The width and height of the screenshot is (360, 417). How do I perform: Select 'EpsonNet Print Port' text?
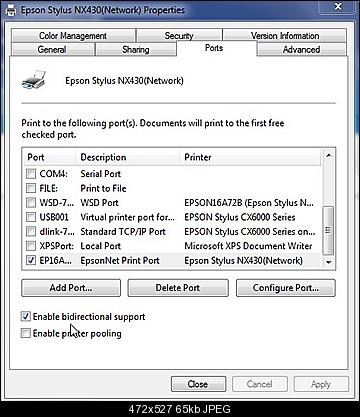120,261
